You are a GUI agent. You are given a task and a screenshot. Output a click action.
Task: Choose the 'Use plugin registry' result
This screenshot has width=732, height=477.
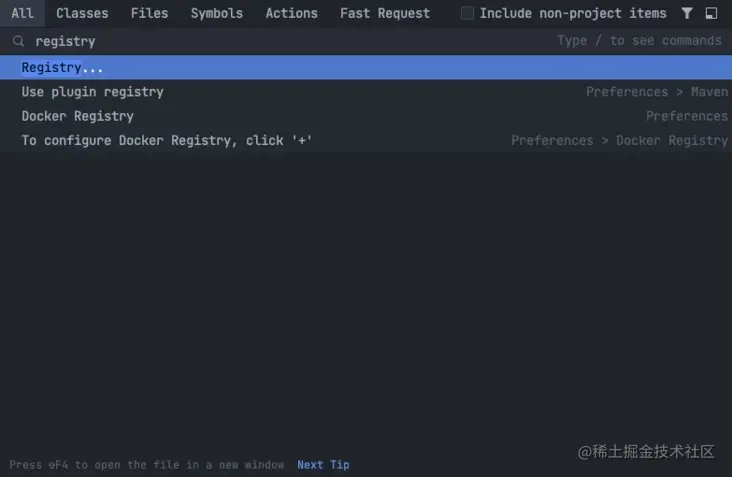[92, 92]
